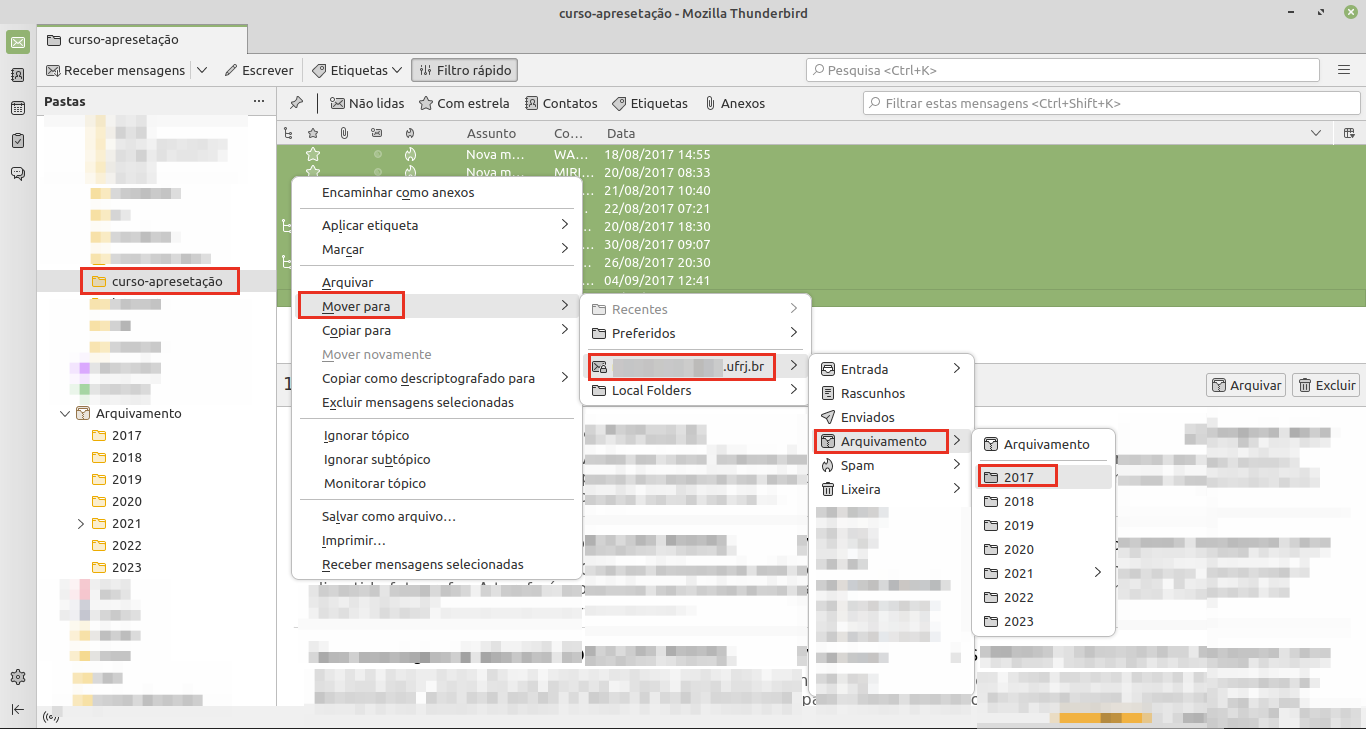Click the Pesquisa global search field
Viewport: 1366px width, 729px height.
[1063, 70]
